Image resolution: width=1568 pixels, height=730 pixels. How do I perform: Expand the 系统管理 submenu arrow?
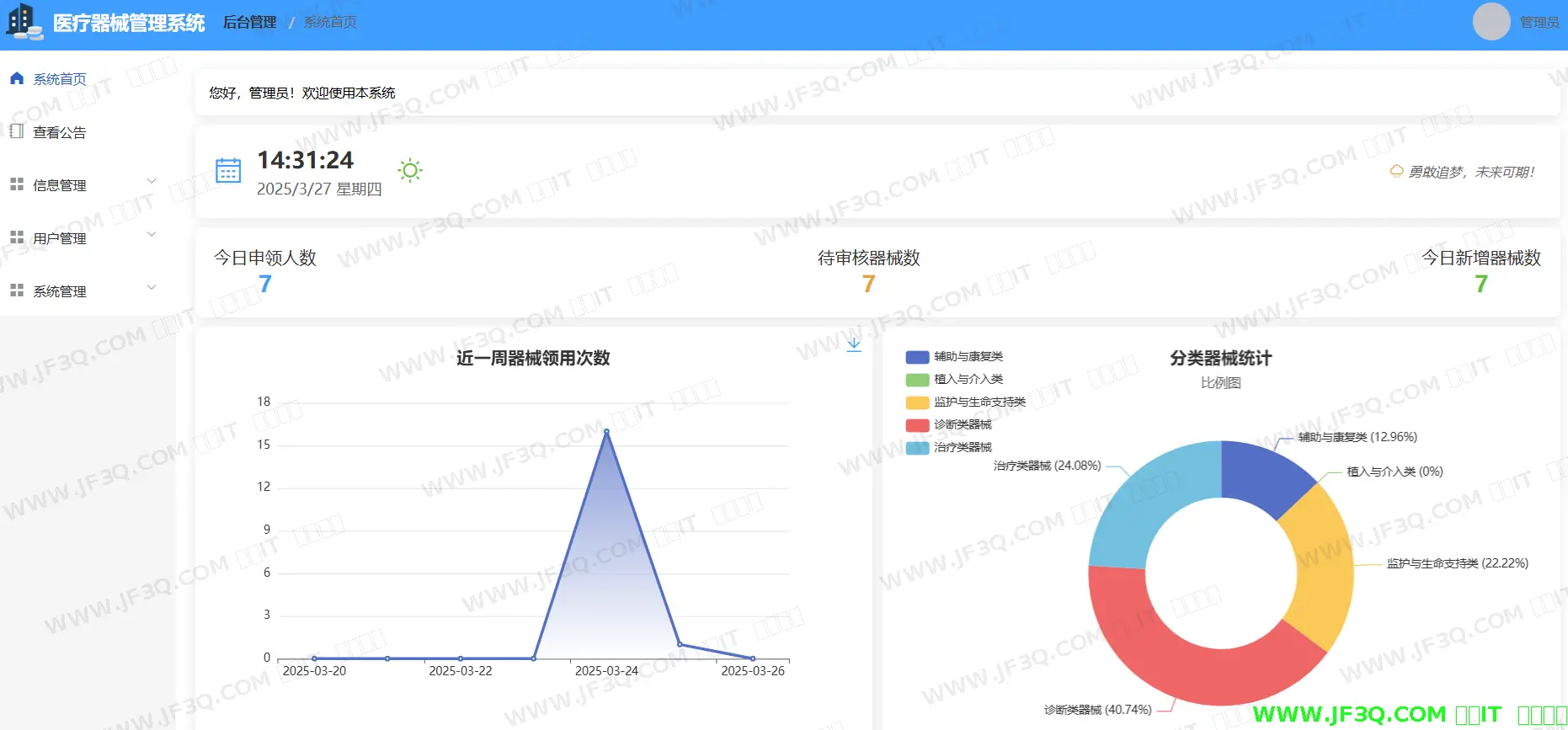pyautogui.click(x=152, y=287)
